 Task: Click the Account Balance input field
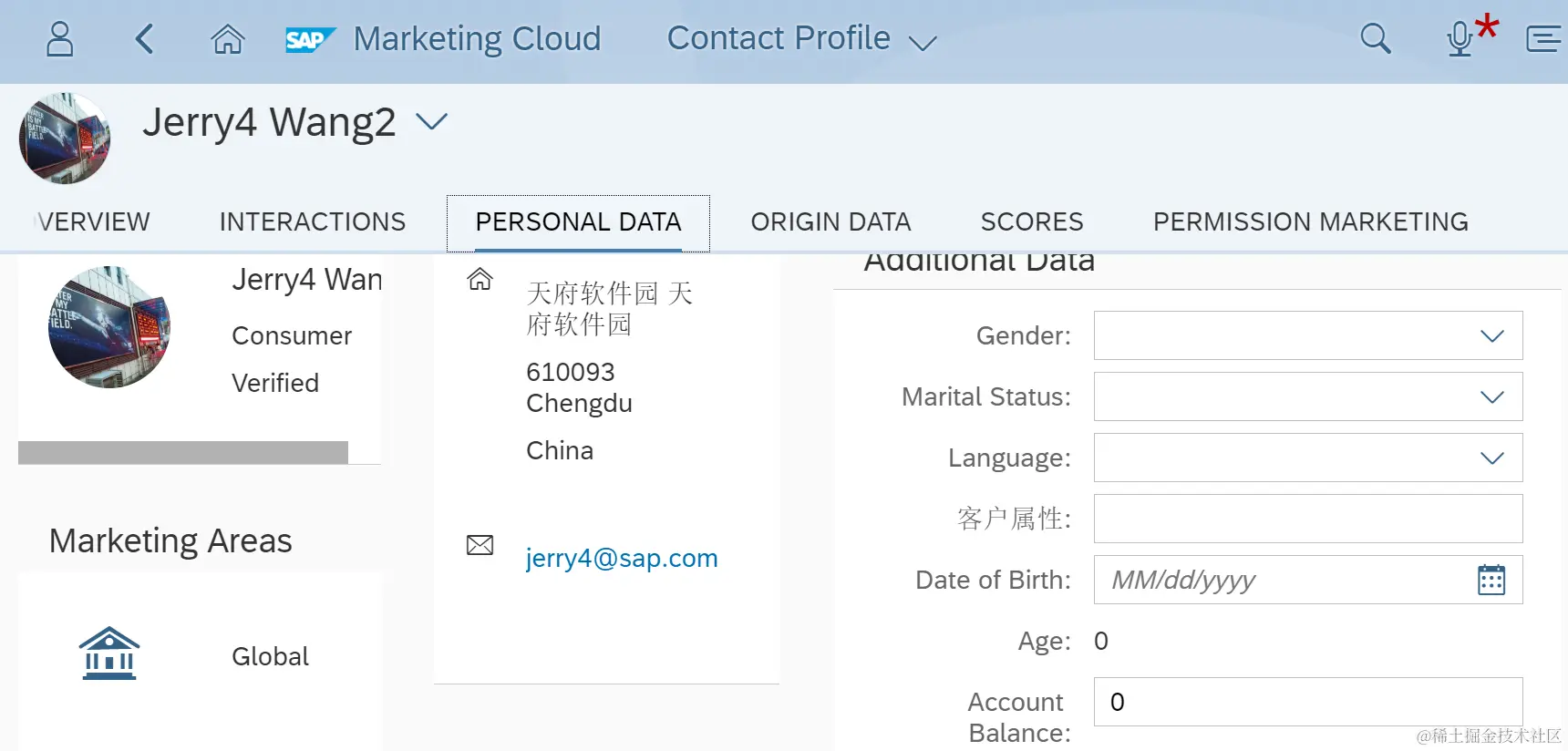[x=1308, y=702]
